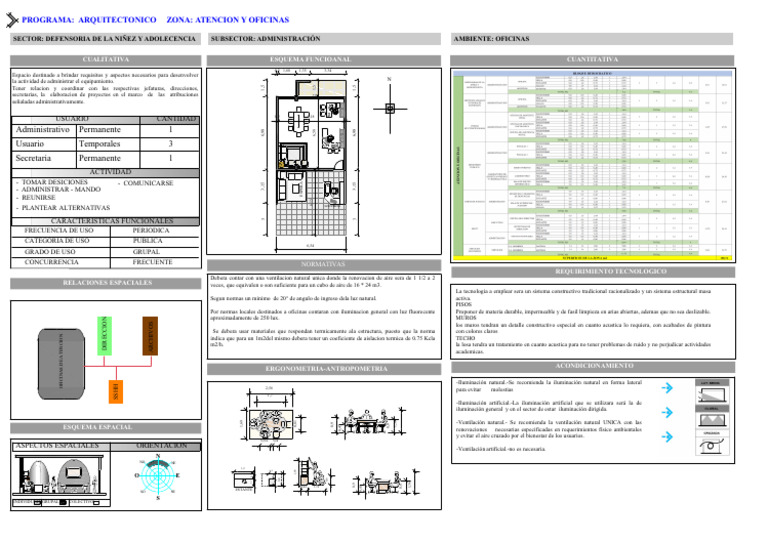Tick the filled GRUPAL box under the sketch
Viewport: 768px width, 543px height.
tap(62, 502)
